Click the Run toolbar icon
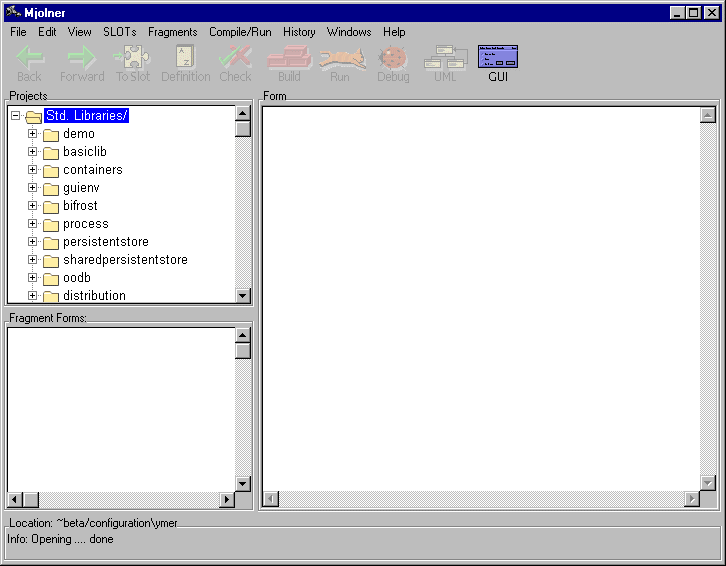The image size is (726, 566). [x=340, y=58]
